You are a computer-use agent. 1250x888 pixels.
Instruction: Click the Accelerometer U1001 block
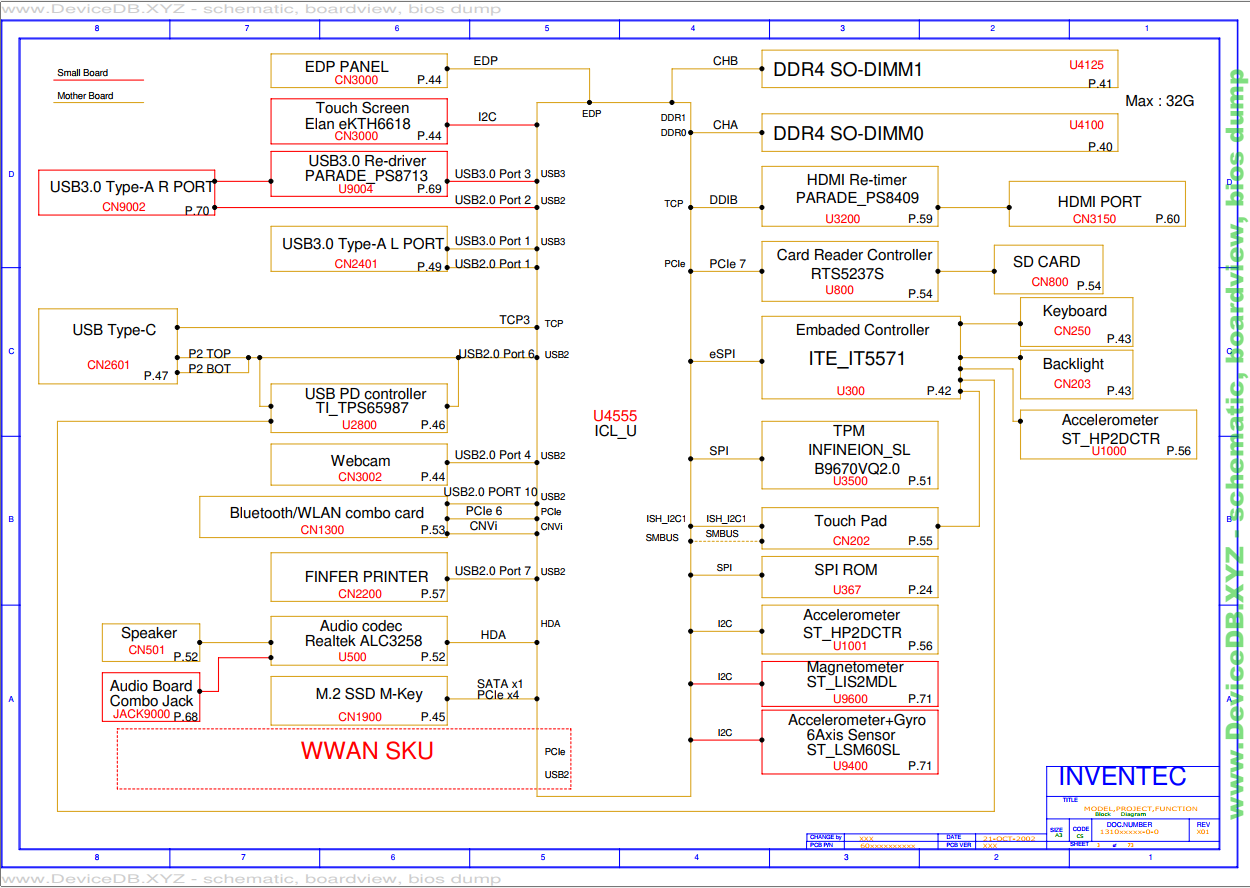coord(850,630)
